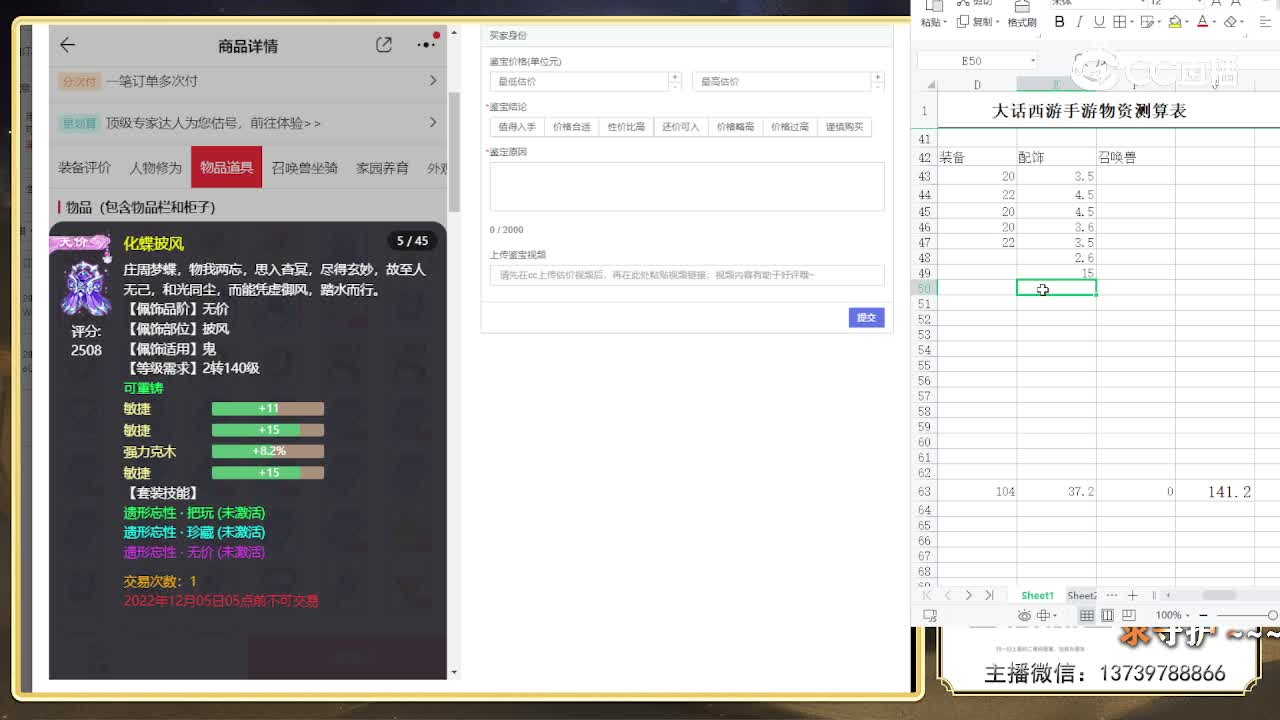1280x720 pixels.
Task: Open the paste 粘贴 dropdown arrow
Action: click(945, 22)
